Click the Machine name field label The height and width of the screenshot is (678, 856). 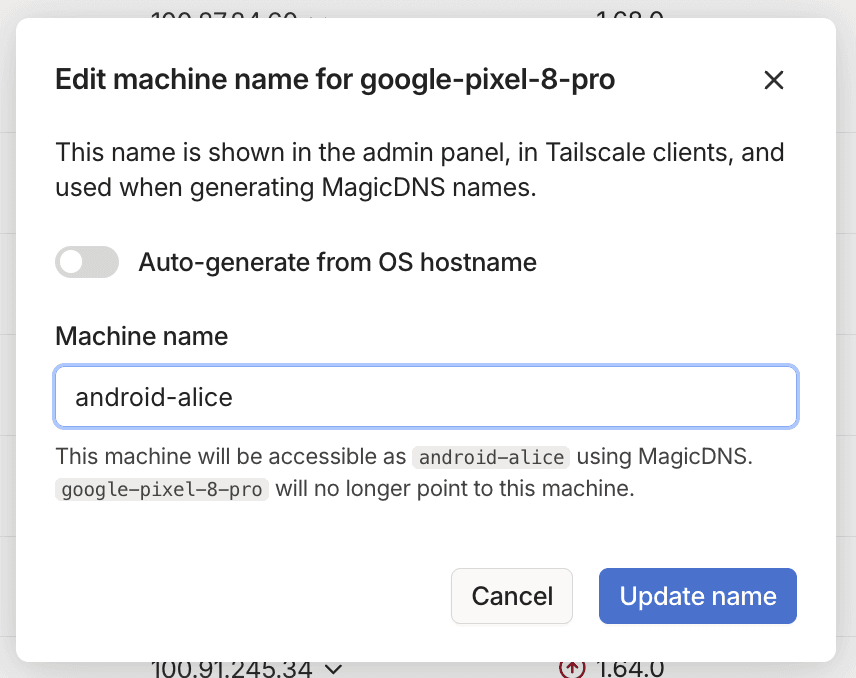click(x=141, y=337)
